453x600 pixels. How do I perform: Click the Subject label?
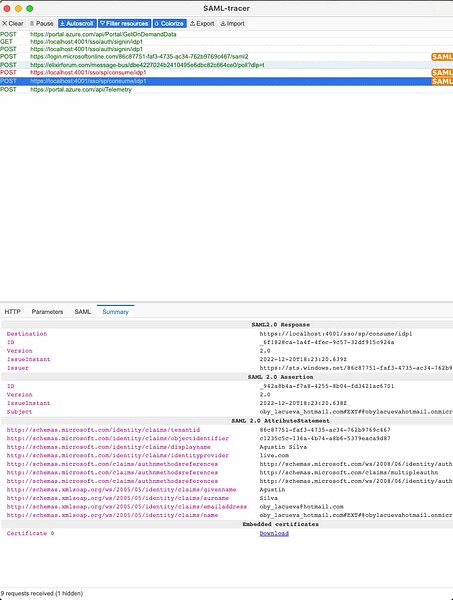click(x=20, y=412)
